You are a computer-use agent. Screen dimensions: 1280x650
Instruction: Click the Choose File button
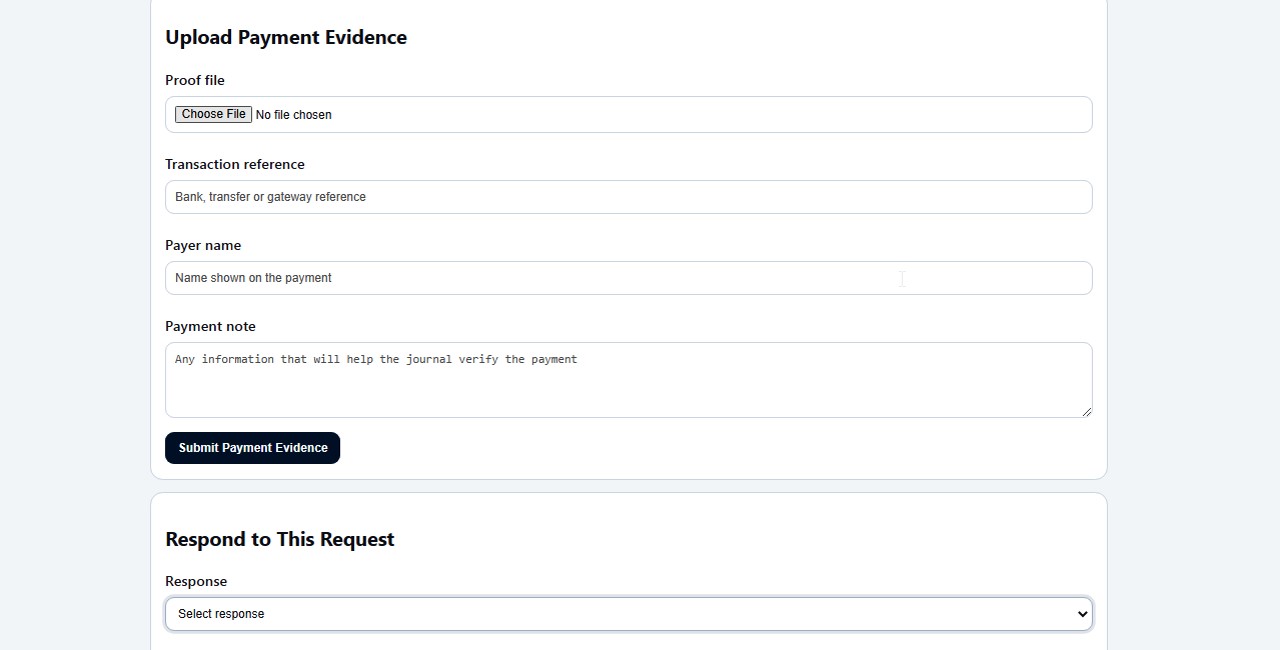(213, 114)
